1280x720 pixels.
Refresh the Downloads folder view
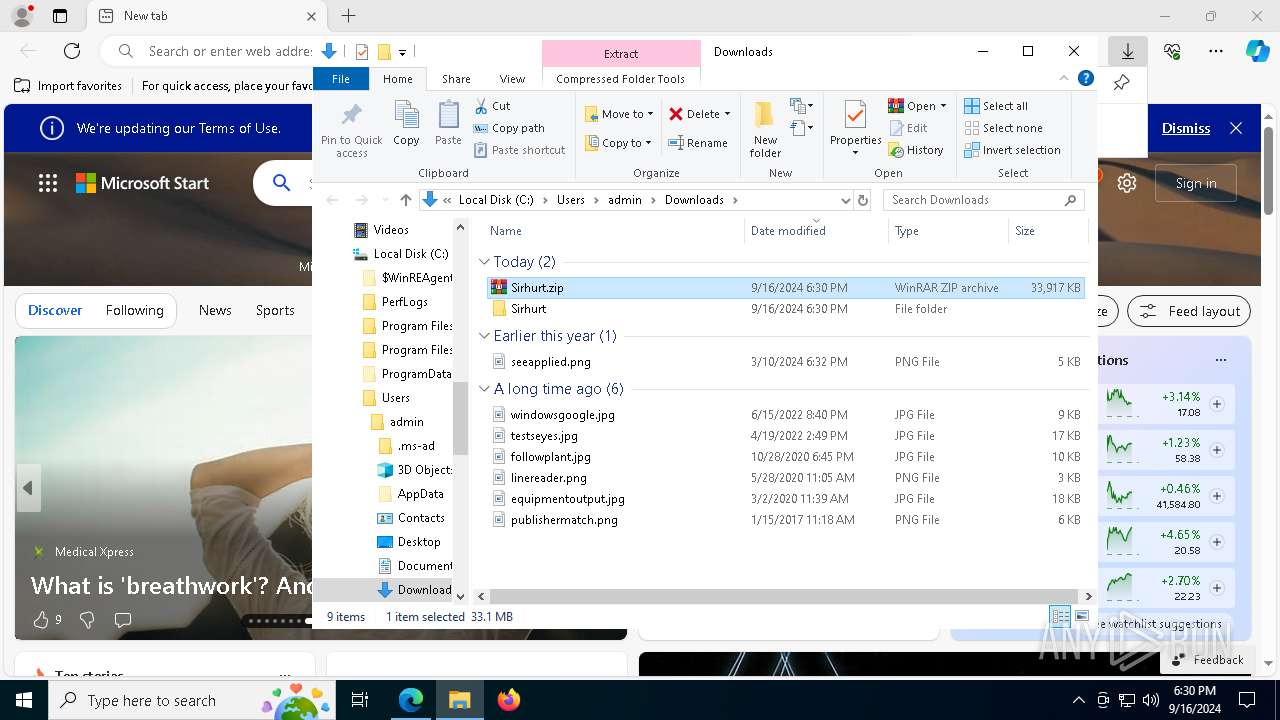tap(863, 200)
